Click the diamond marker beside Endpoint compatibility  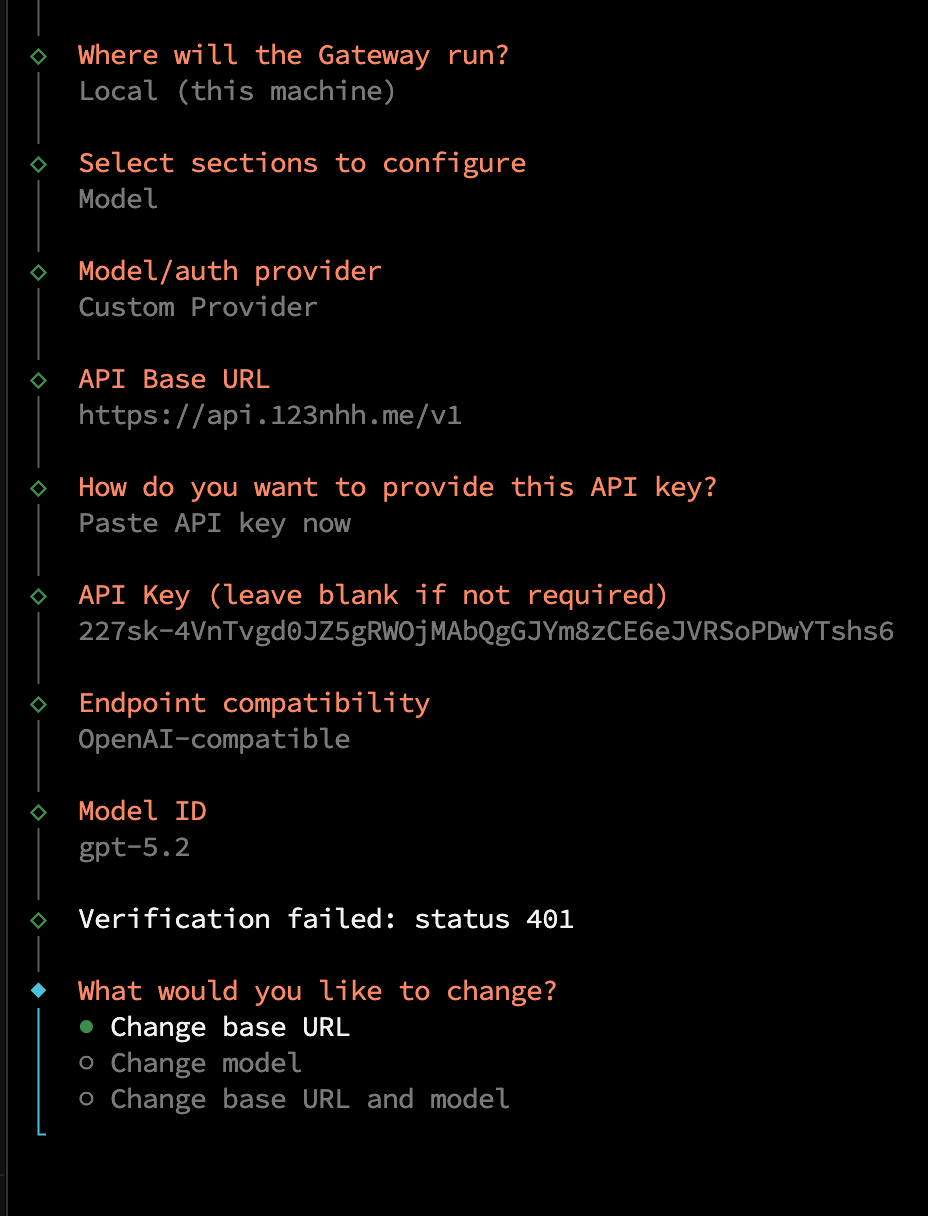click(38, 703)
